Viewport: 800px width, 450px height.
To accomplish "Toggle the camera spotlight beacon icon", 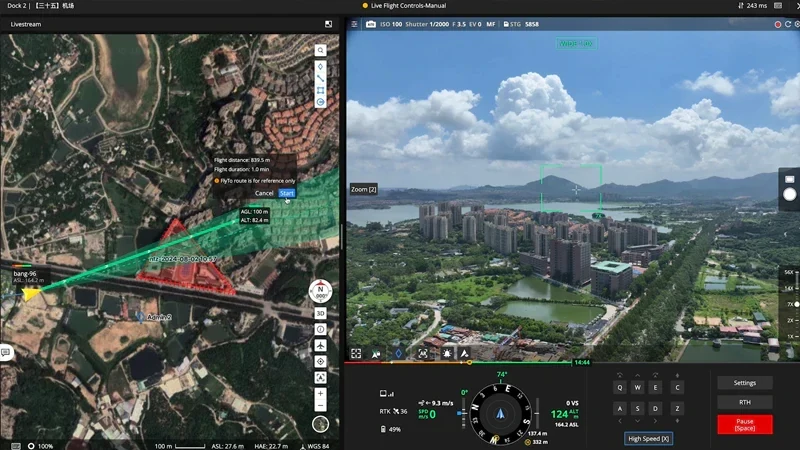I will 447,353.
